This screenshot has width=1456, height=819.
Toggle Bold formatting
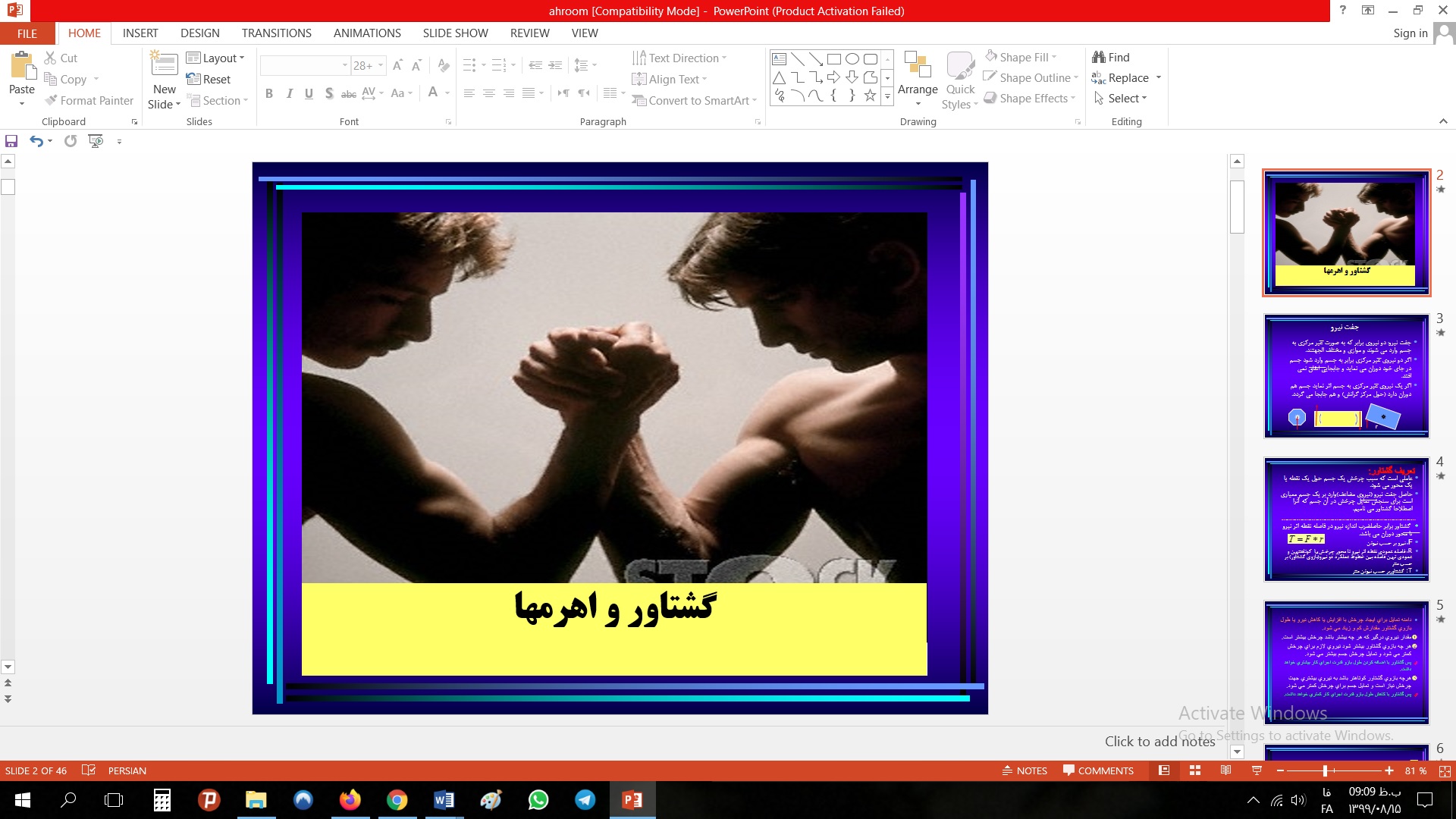point(269,93)
